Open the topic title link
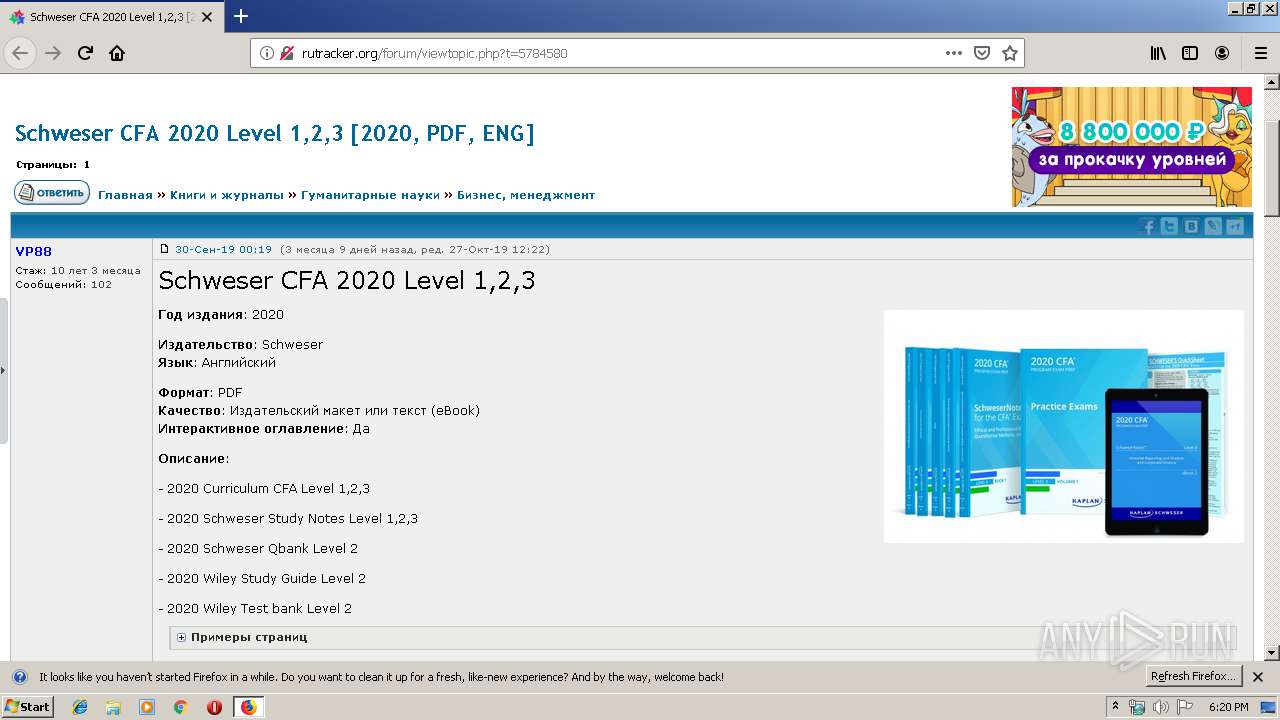Image resolution: width=1280 pixels, height=720 pixels. coord(275,133)
